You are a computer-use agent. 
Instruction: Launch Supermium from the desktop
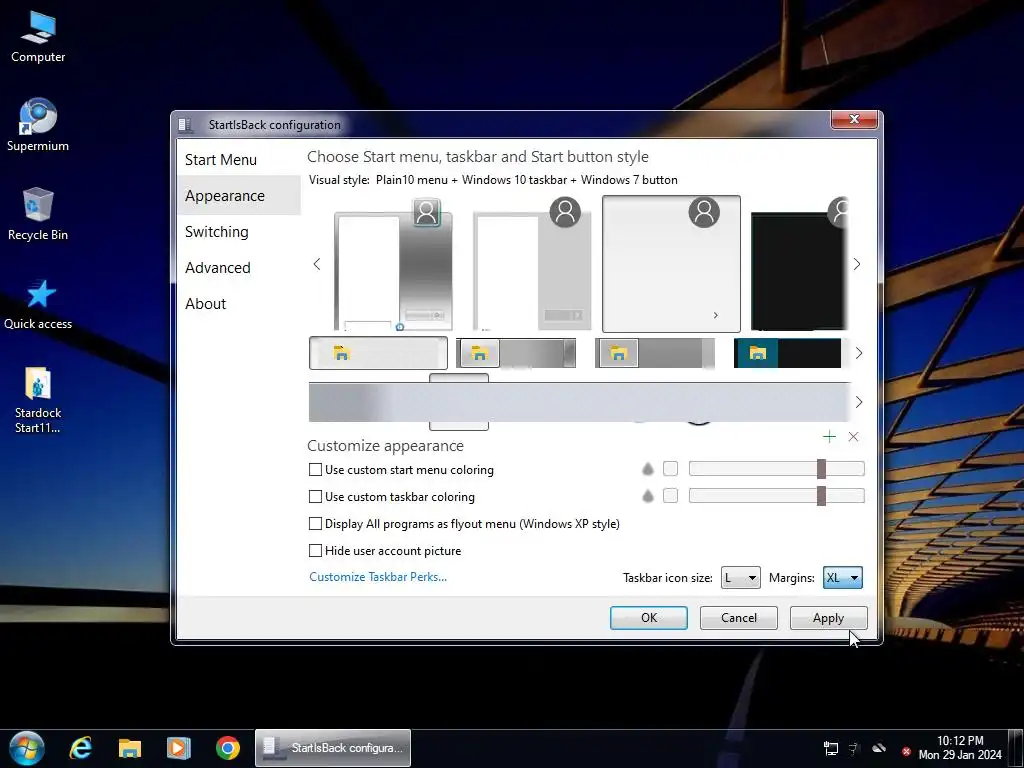pyautogui.click(x=38, y=125)
